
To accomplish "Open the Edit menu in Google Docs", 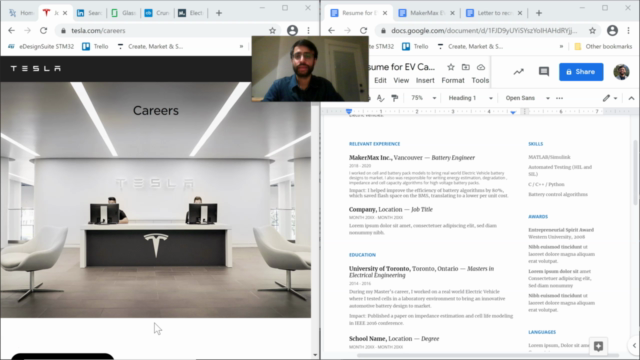I will tap(380, 80).
